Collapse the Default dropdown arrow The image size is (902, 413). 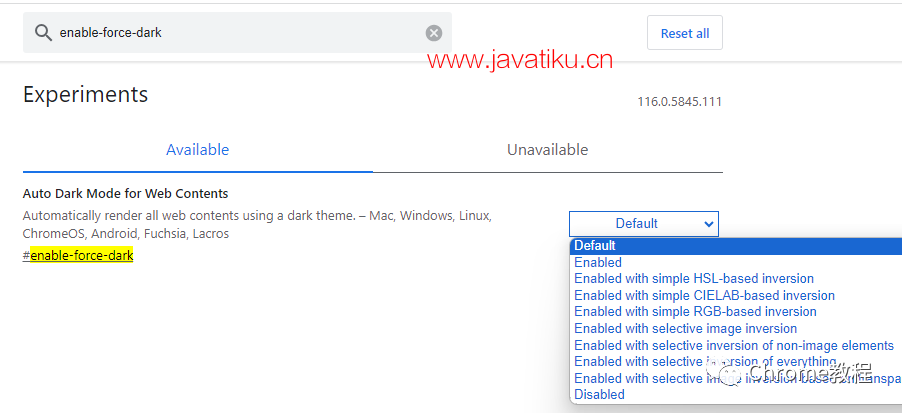[x=708, y=224]
